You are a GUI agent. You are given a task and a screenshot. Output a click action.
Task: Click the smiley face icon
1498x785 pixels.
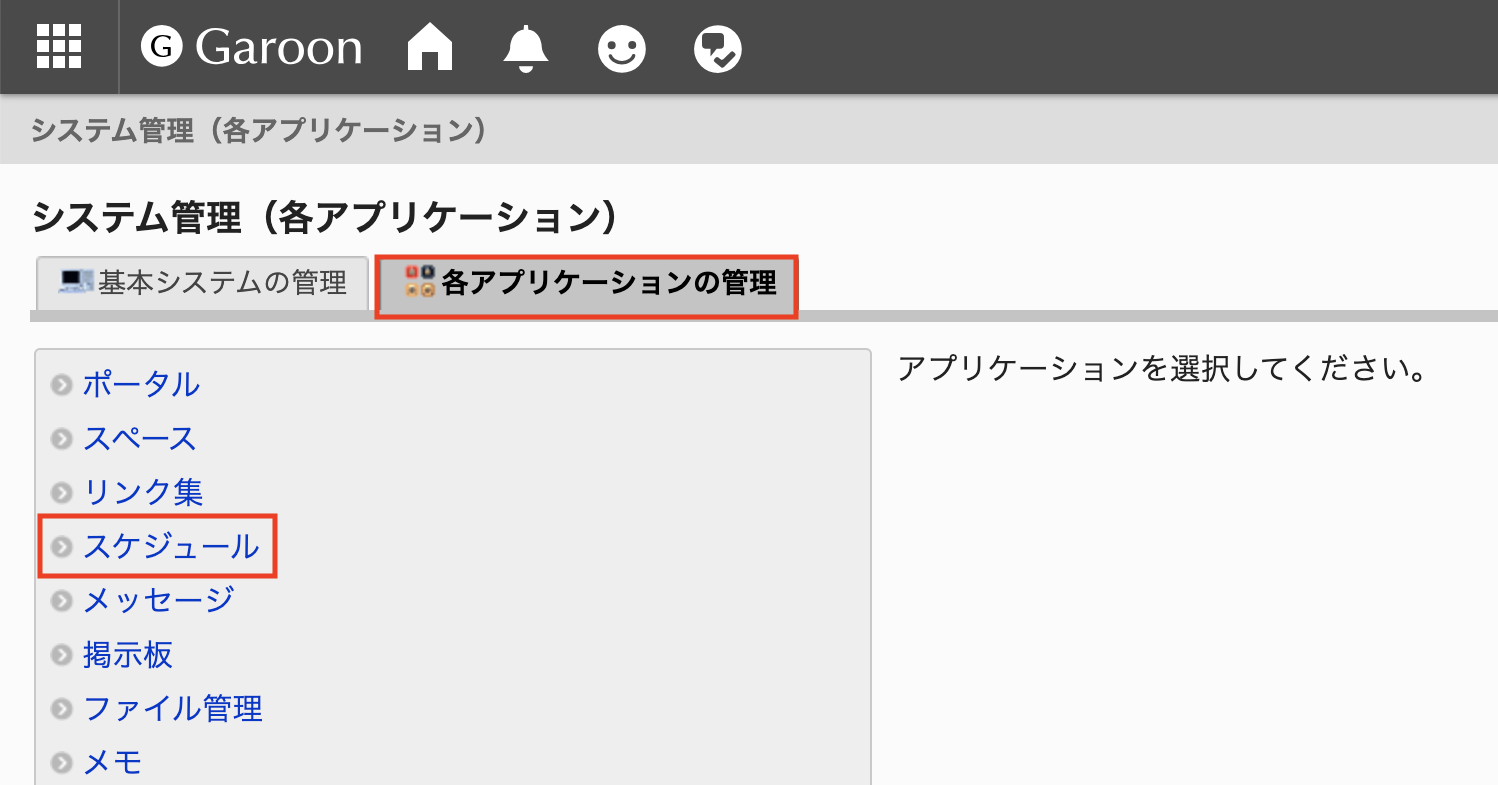[622, 46]
